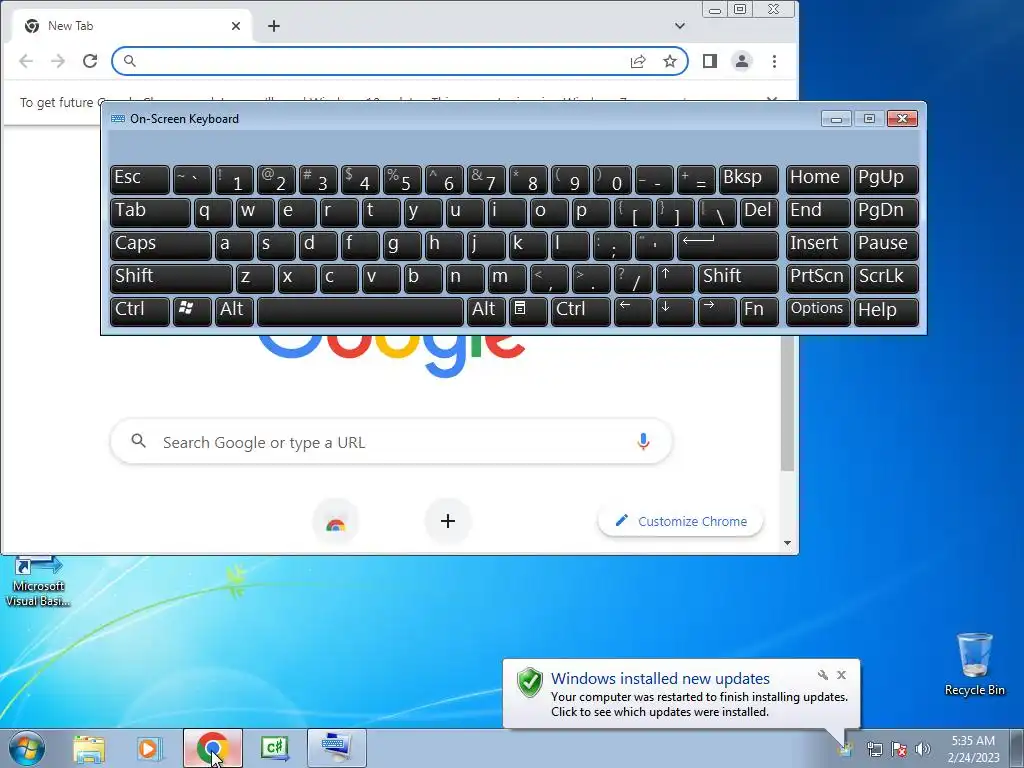
Task: Click the Enter key on keyboard
Action: coord(728,245)
